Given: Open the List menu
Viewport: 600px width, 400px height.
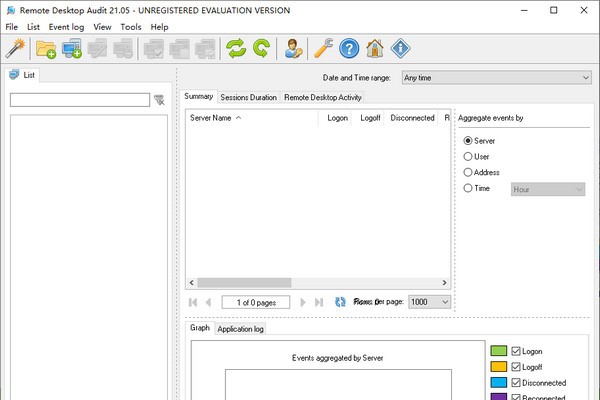Looking at the screenshot, I should pyautogui.click(x=33, y=27).
